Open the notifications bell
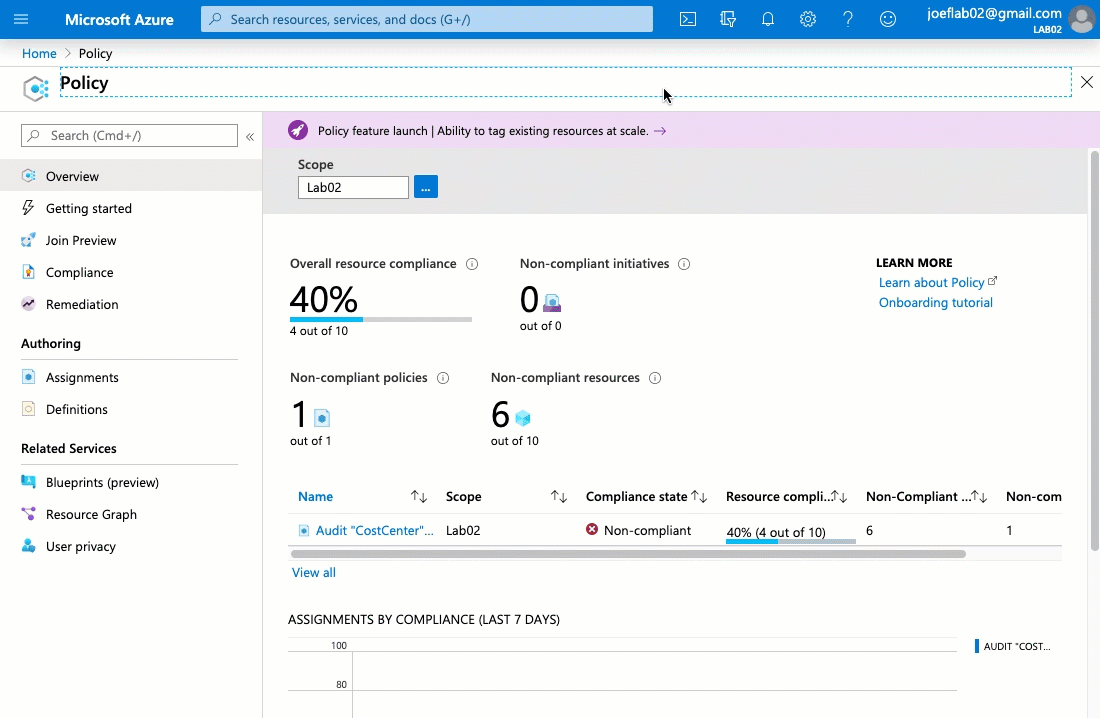The width and height of the screenshot is (1100, 718). pos(768,19)
